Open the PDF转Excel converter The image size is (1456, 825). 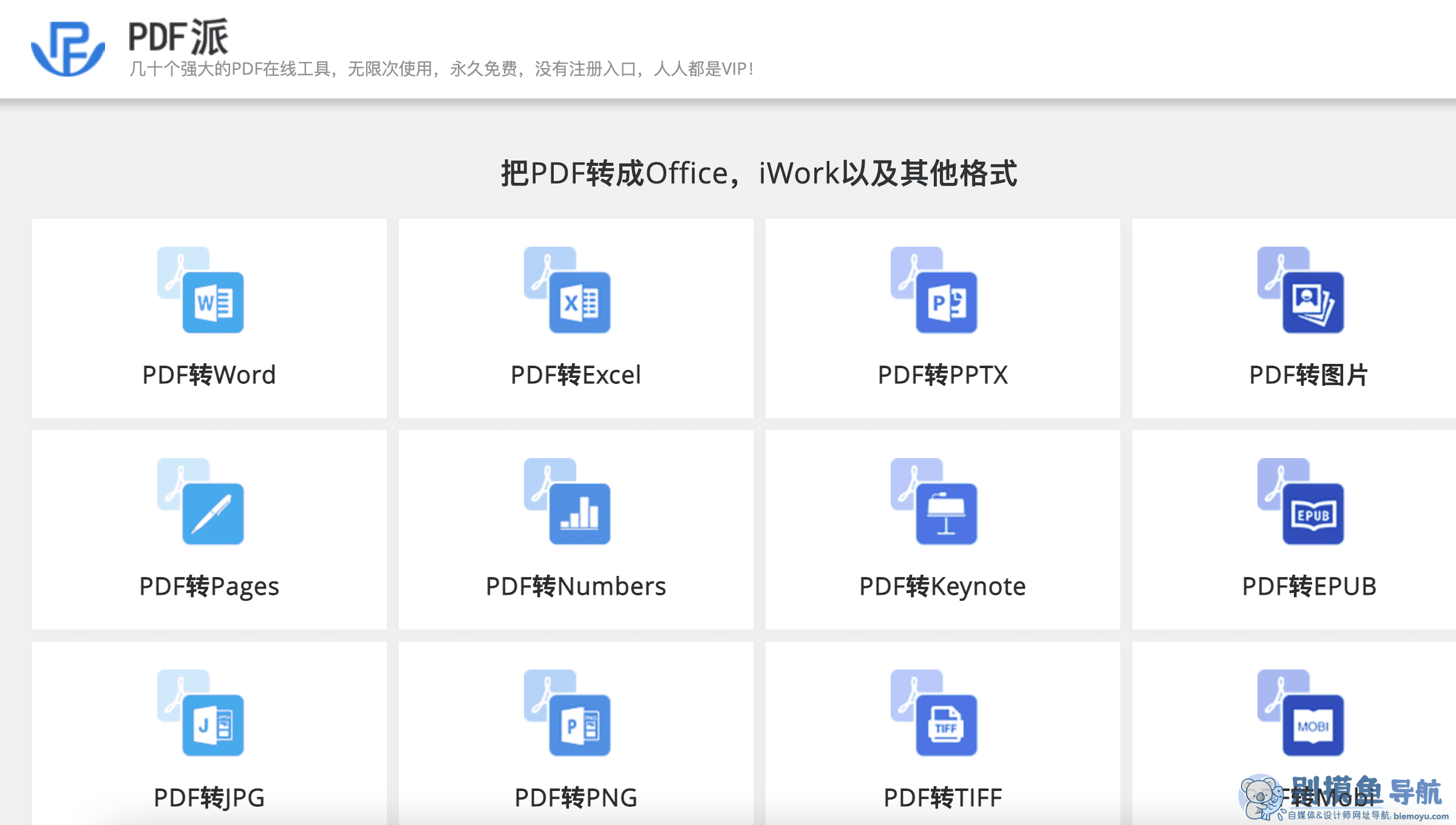coord(576,374)
